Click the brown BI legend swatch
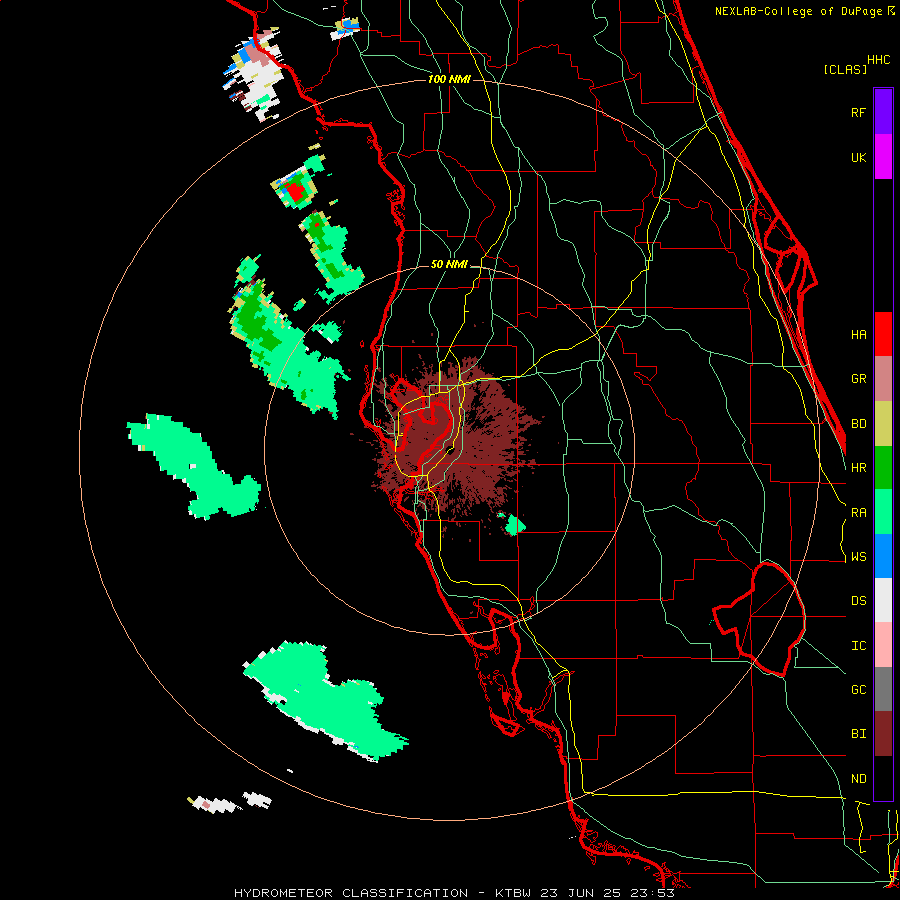Viewport: 900px width, 900px height. point(883,734)
